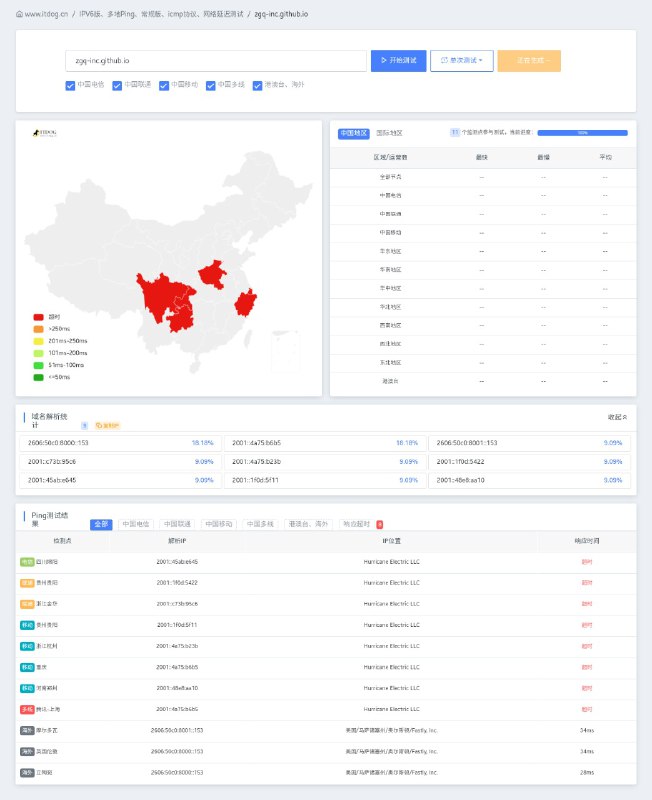Open the 单次测试 dropdown
This screenshot has height=800, width=652.
[461, 61]
